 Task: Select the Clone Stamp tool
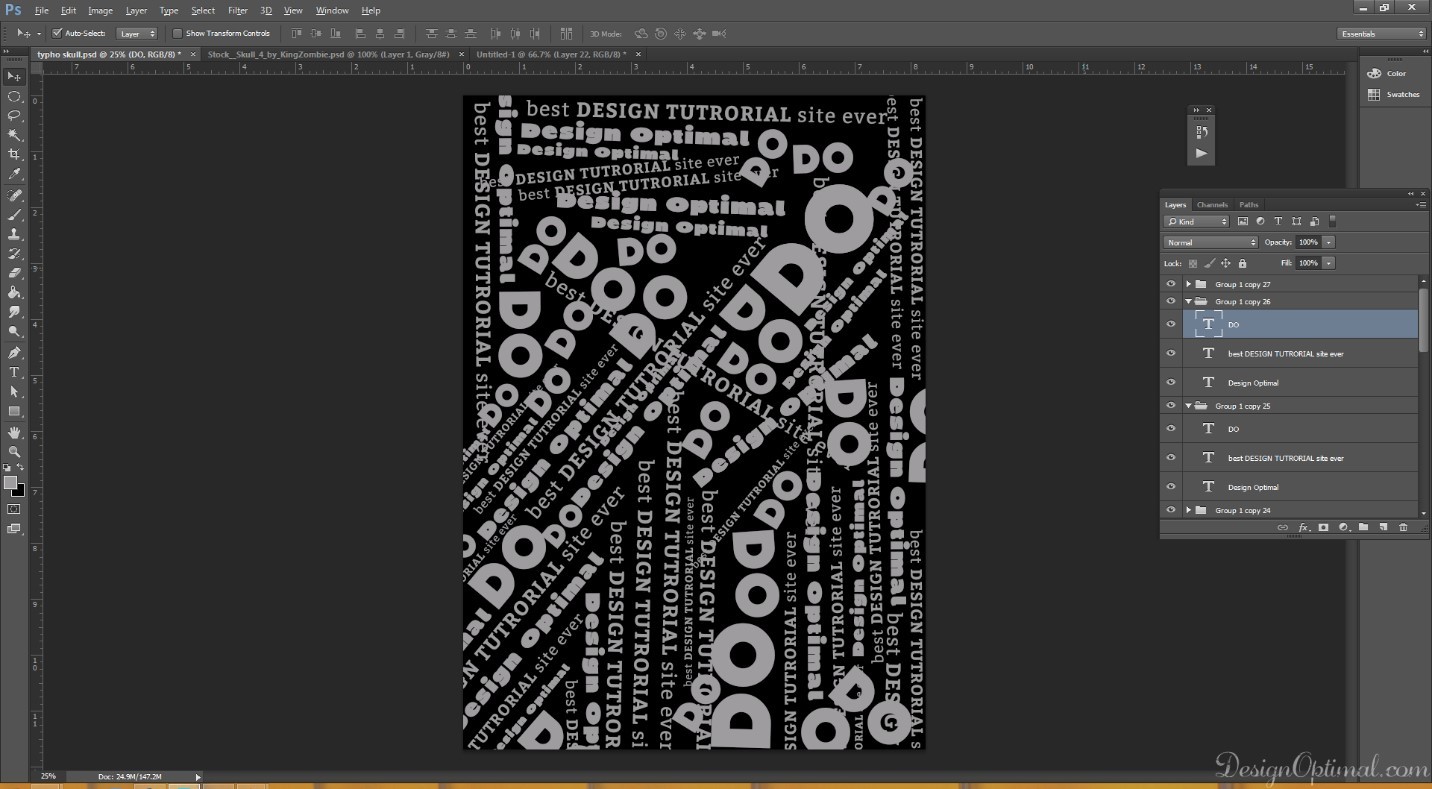14,234
